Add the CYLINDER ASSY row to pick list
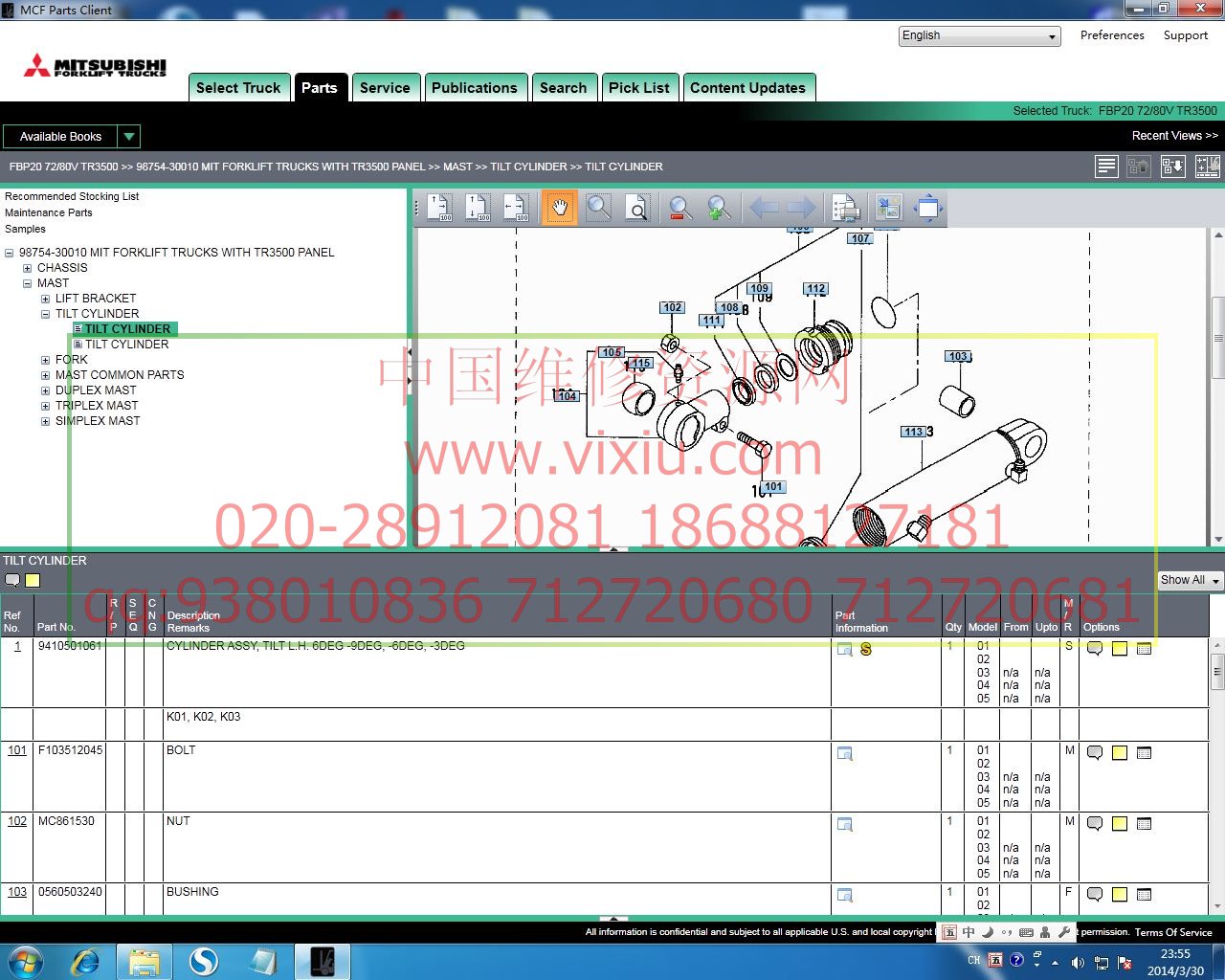The image size is (1225, 980). (x=1144, y=649)
